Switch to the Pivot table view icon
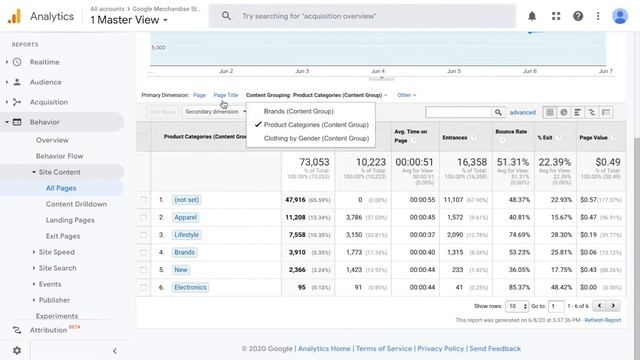Viewport: 640px width, 360px height. point(606,112)
